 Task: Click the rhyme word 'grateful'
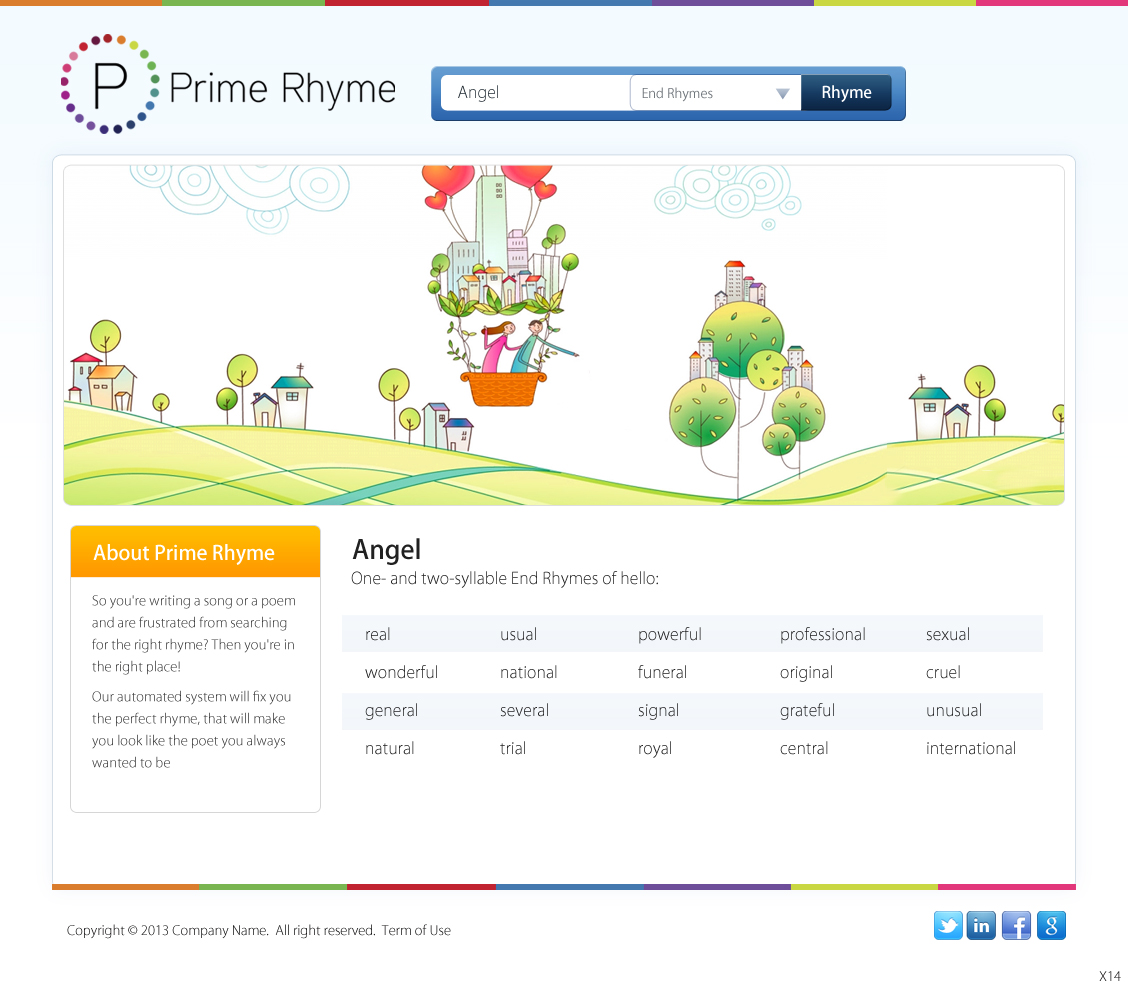click(806, 710)
